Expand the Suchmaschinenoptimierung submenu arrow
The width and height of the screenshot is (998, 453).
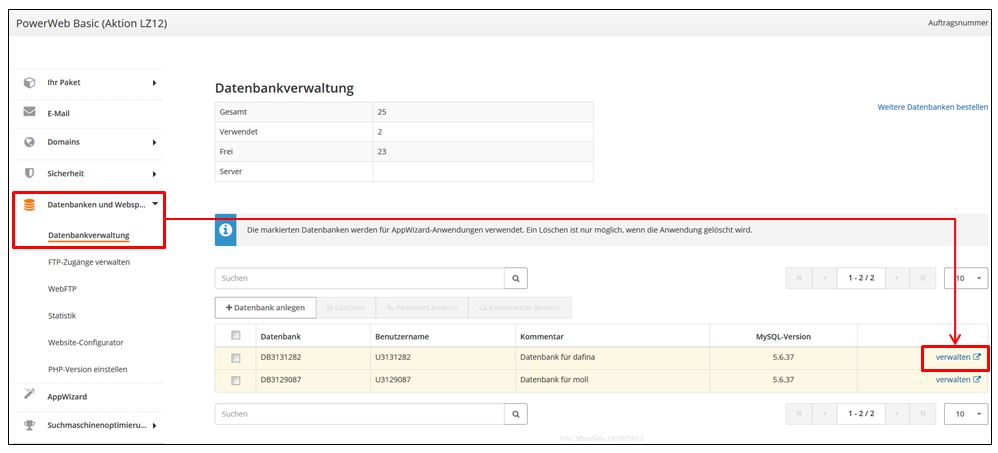[154, 426]
